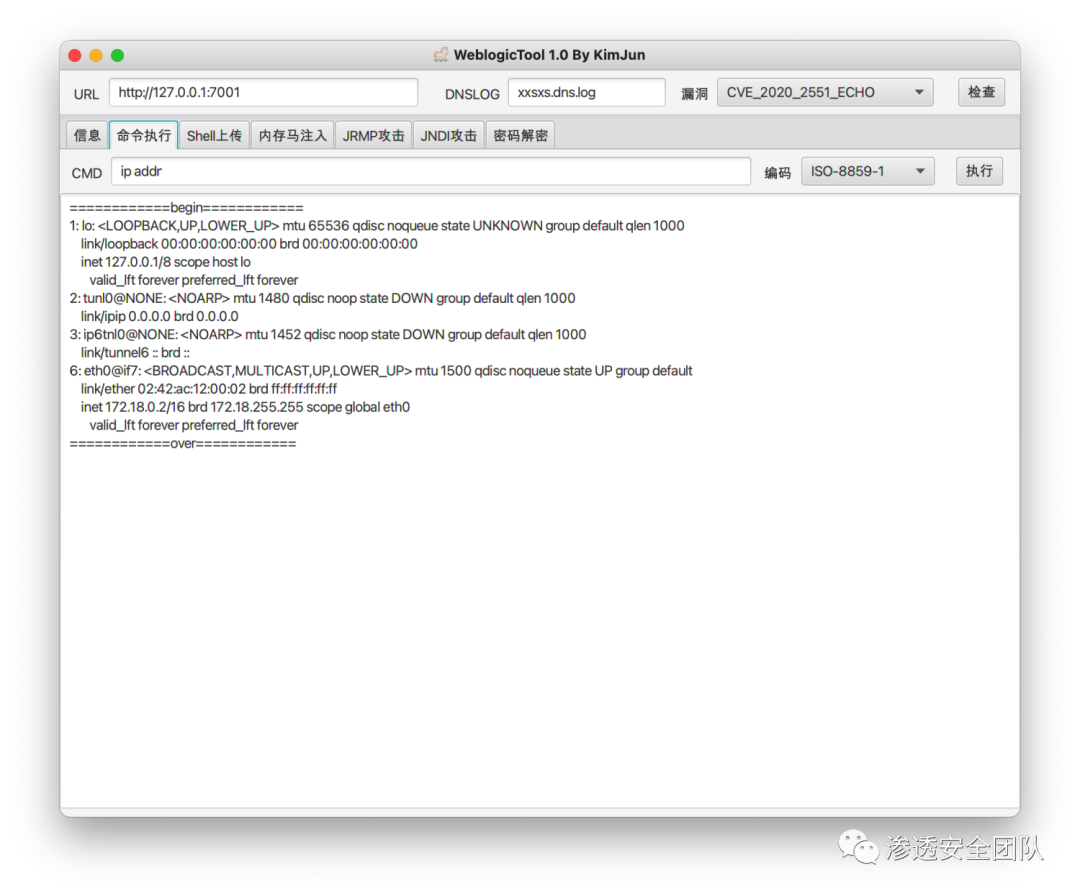Screen dimensions: 1080x896
Task: Click the '3: ip6tnl0@NONE' output line
Action: pos(328,335)
